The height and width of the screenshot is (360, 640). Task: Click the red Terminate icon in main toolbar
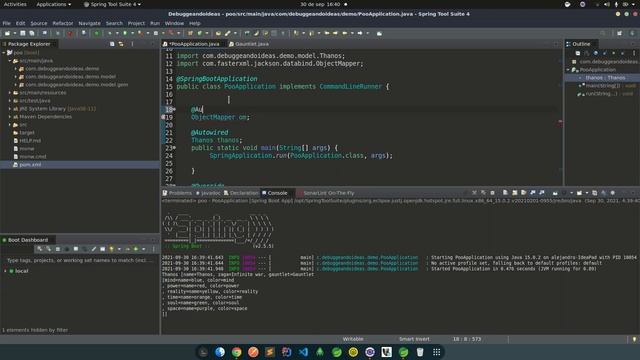pyautogui.click(x=70, y=33)
